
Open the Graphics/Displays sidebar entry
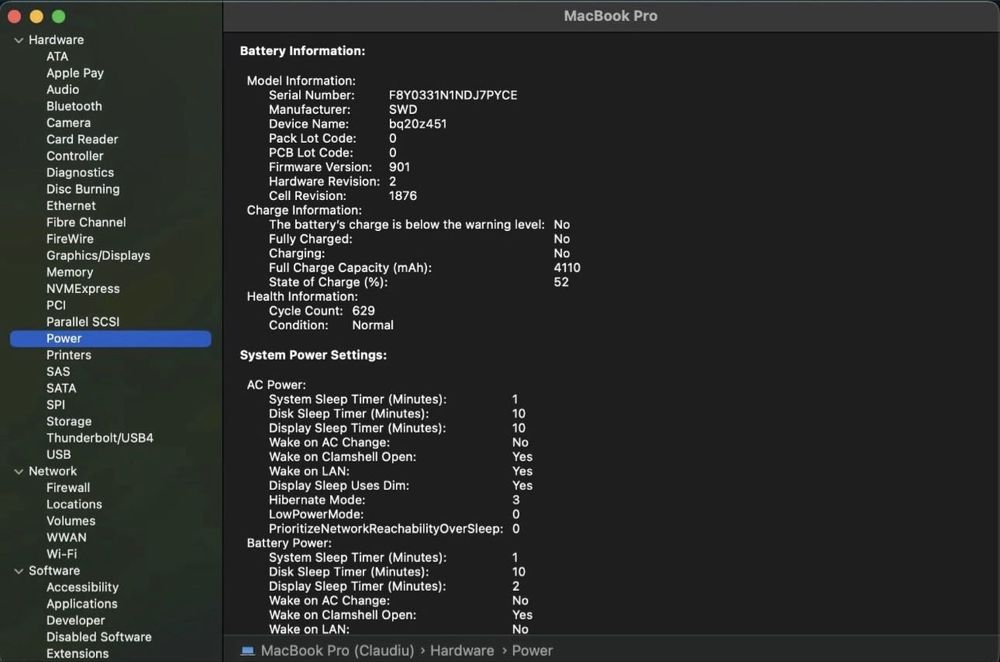[98, 255]
